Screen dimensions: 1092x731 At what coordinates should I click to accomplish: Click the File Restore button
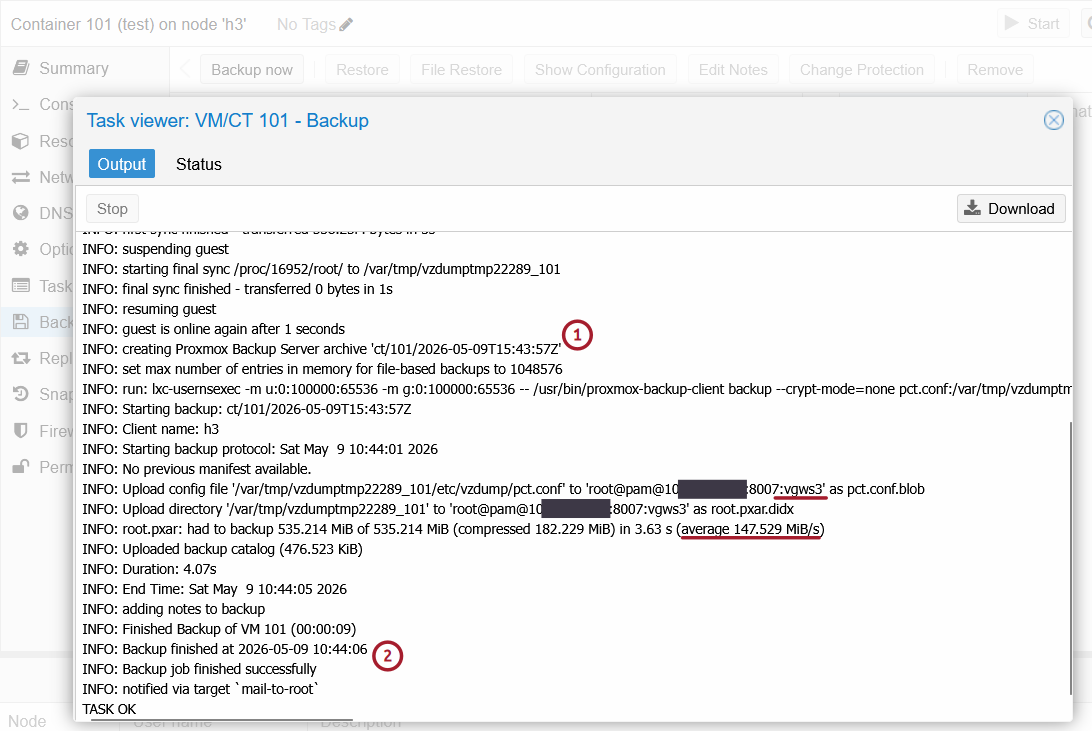462,70
